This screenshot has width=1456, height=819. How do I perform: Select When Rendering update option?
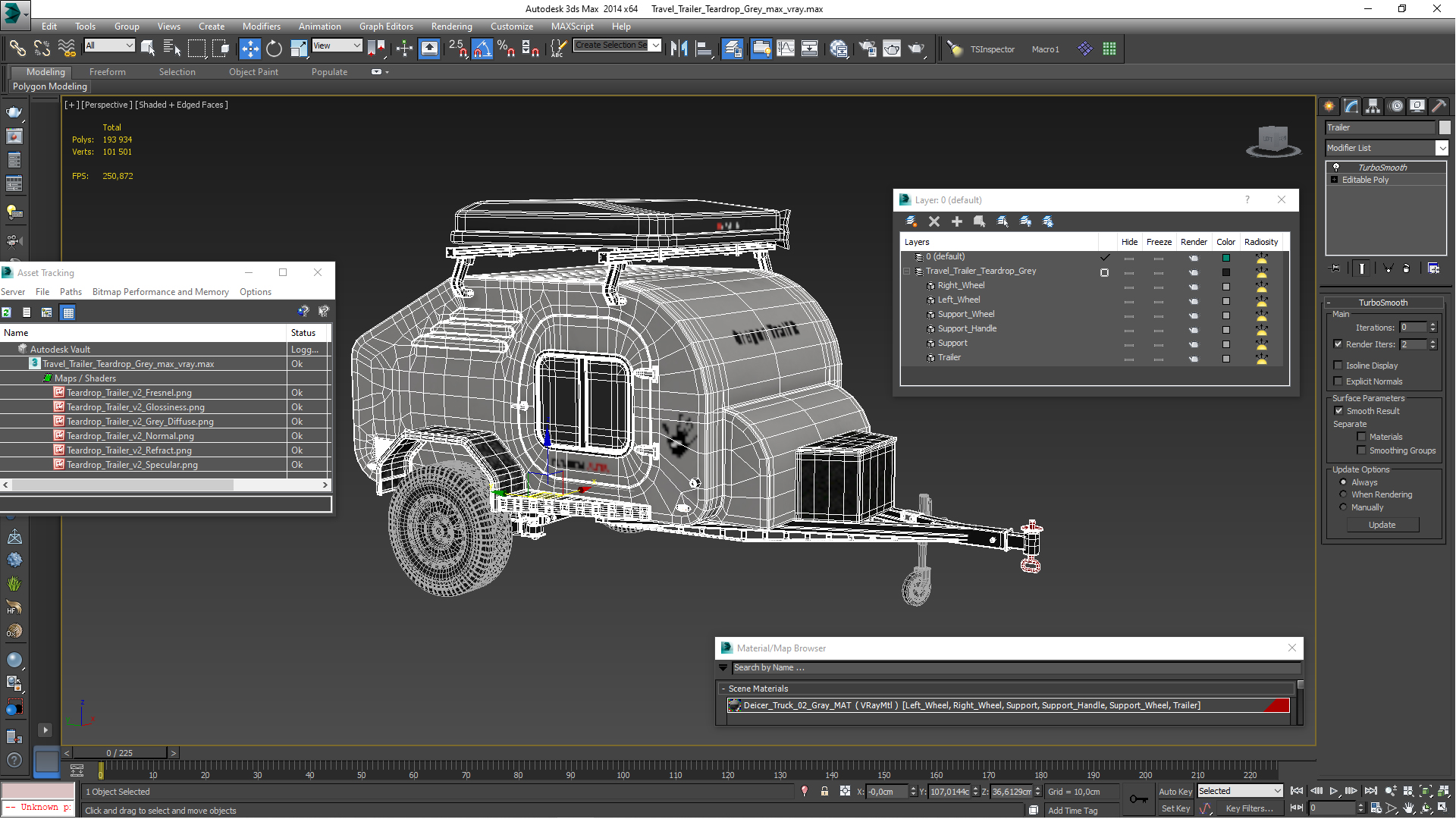(x=1344, y=494)
